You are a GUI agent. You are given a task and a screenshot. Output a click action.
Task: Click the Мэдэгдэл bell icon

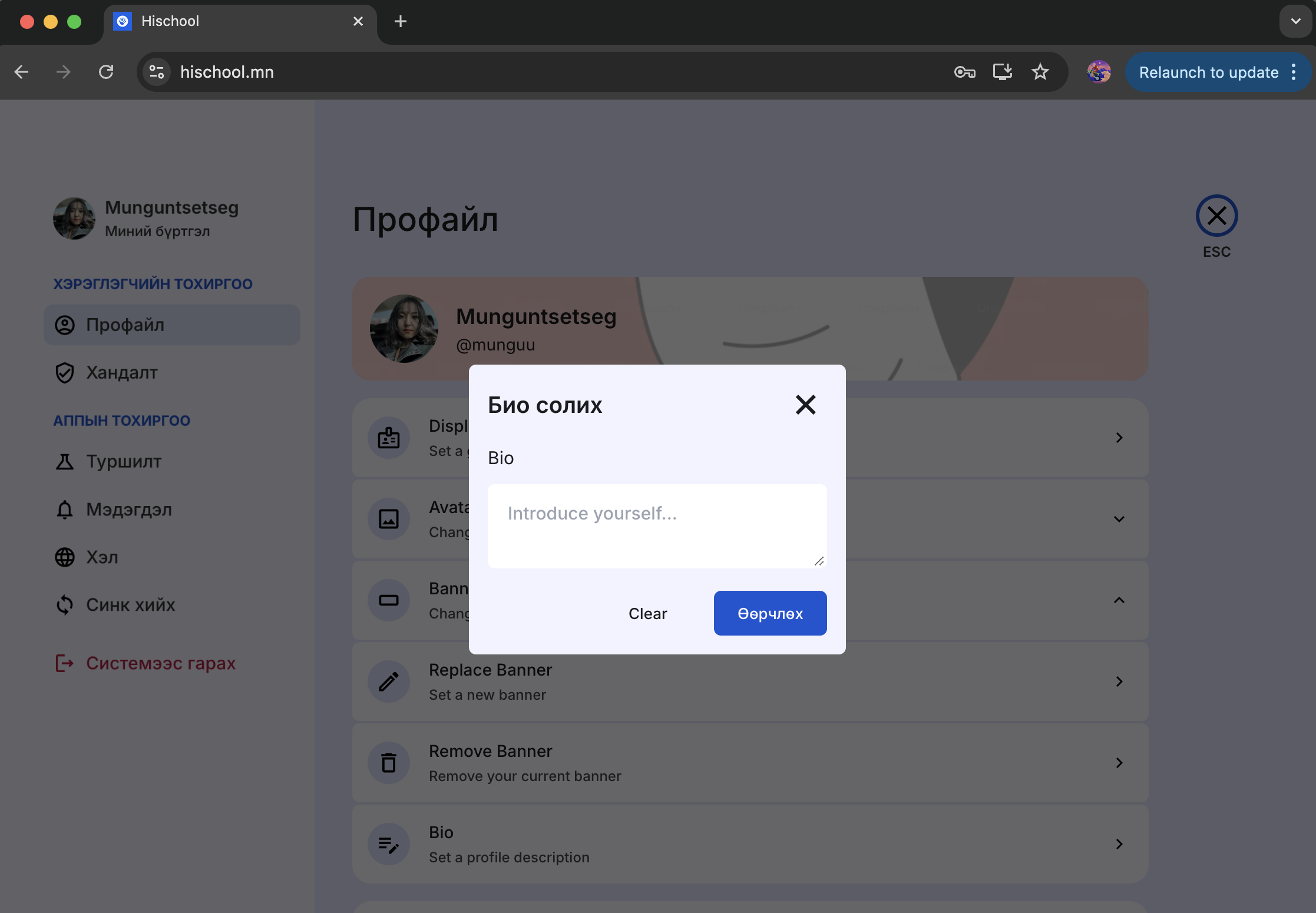click(65, 510)
